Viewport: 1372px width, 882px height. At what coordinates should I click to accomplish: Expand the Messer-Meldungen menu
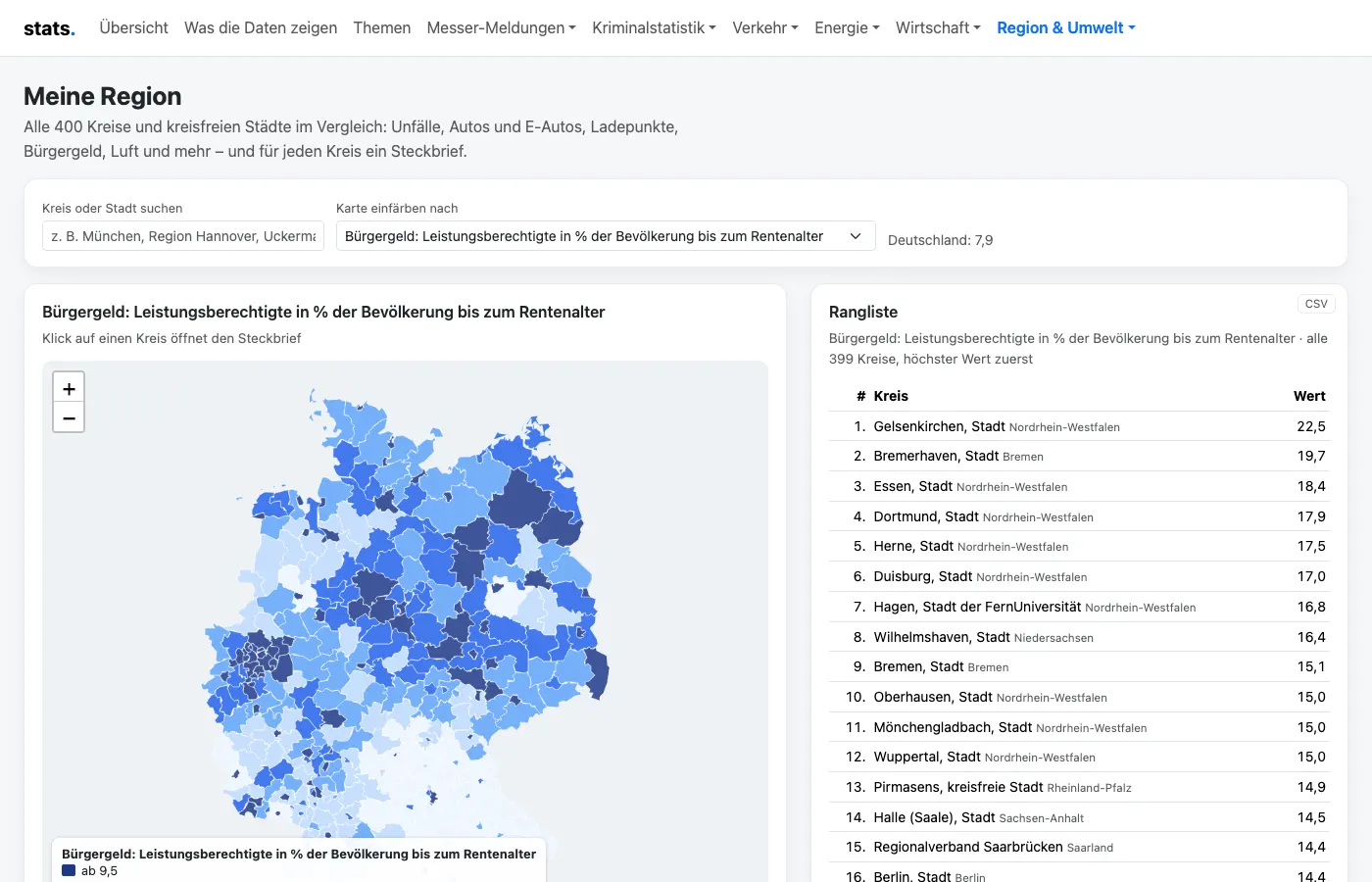[x=501, y=27]
